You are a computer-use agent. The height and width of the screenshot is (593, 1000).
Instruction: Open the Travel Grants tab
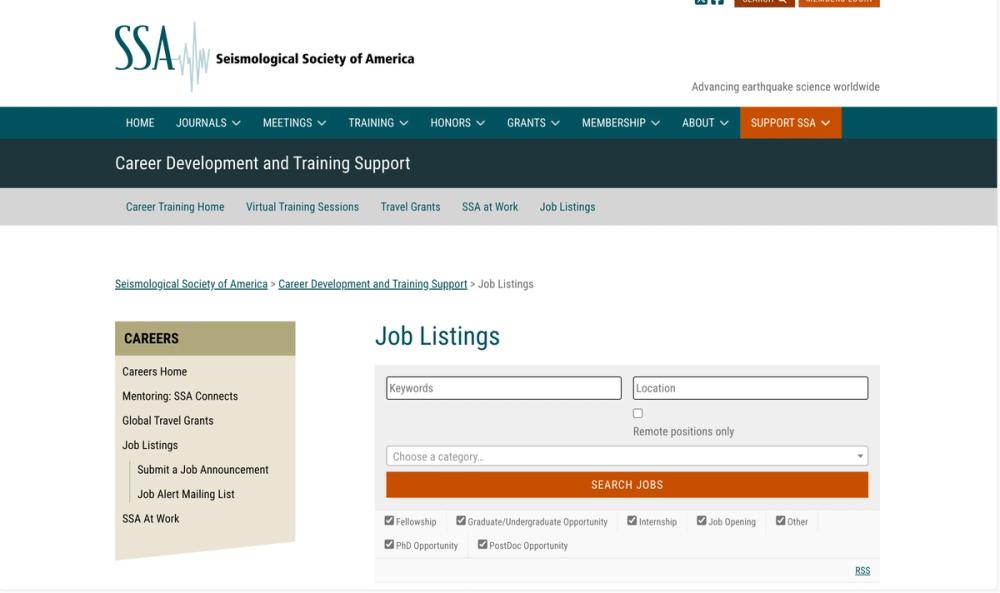(x=410, y=207)
